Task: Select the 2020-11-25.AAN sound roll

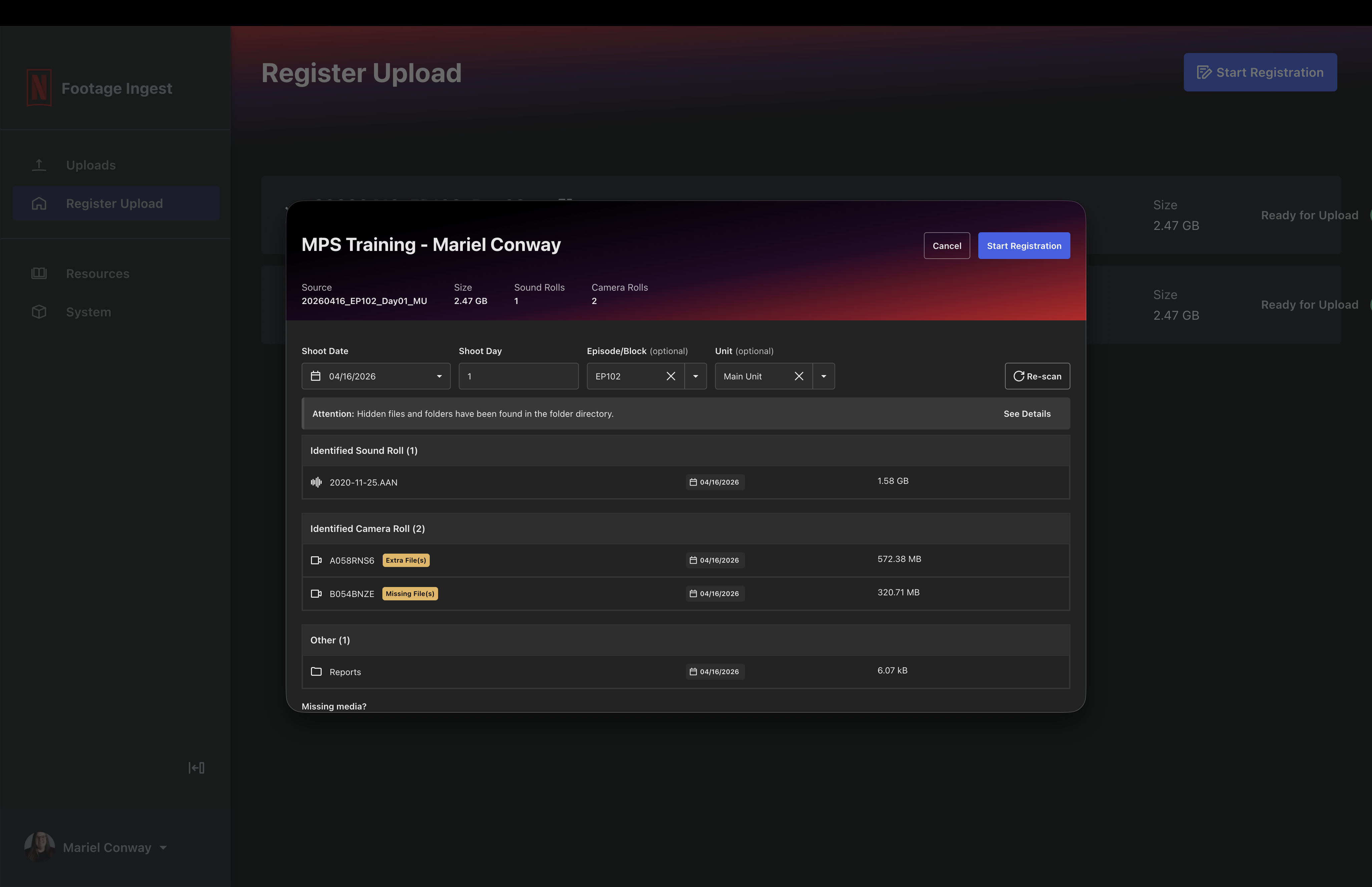Action: point(686,482)
